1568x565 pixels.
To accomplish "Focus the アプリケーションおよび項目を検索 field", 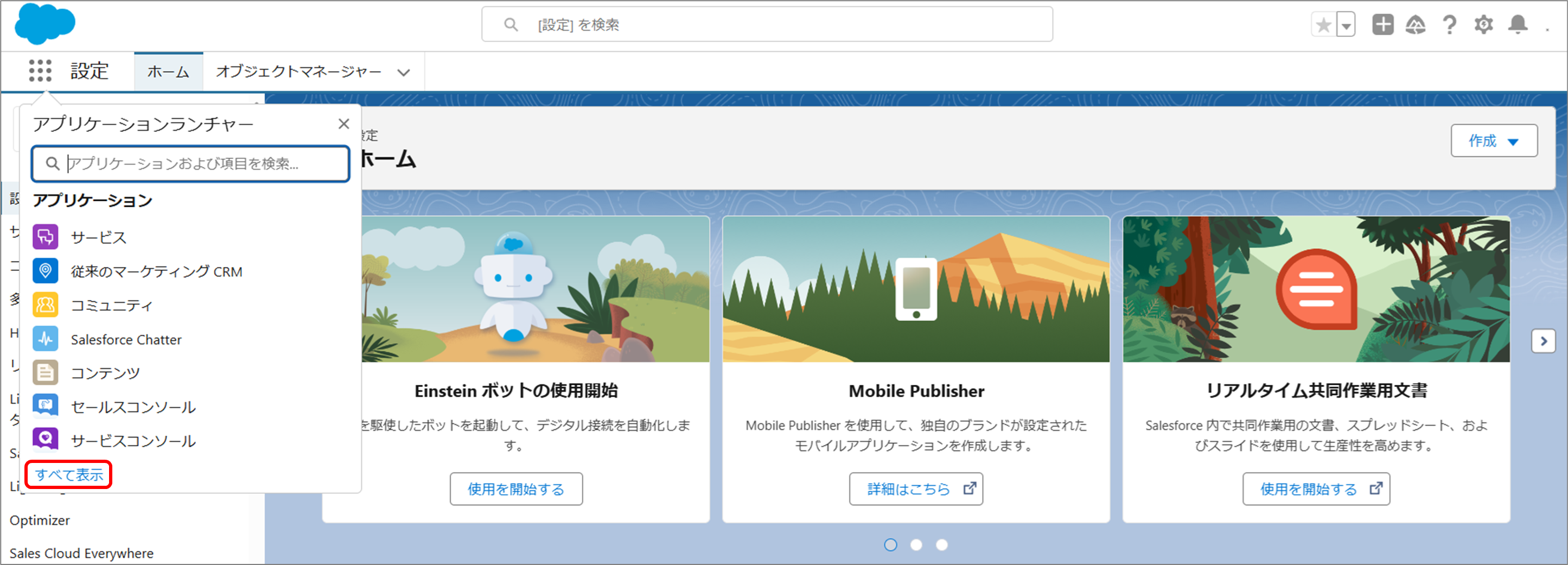I will 190,163.
